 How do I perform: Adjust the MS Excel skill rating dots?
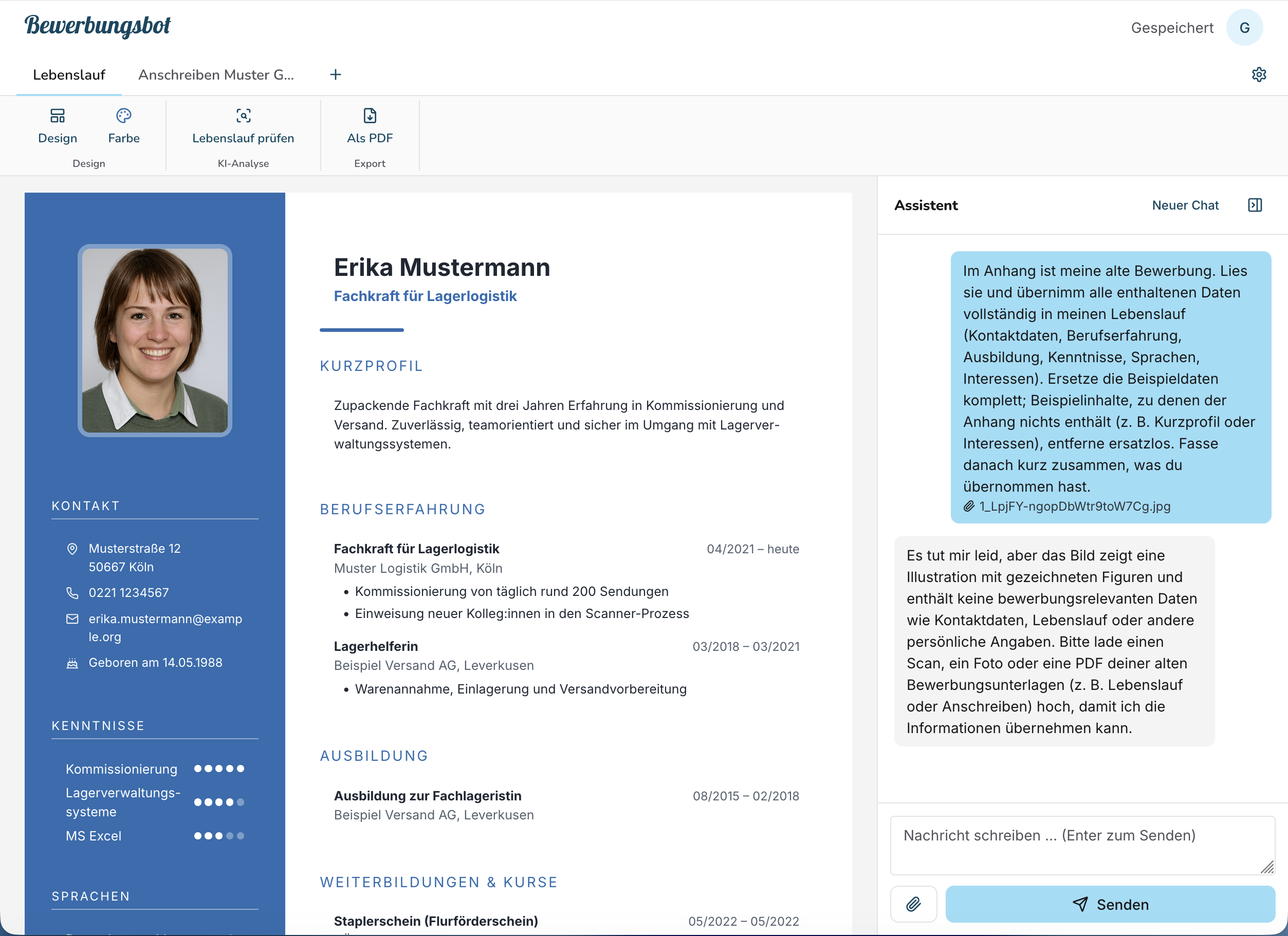tap(219, 835)
